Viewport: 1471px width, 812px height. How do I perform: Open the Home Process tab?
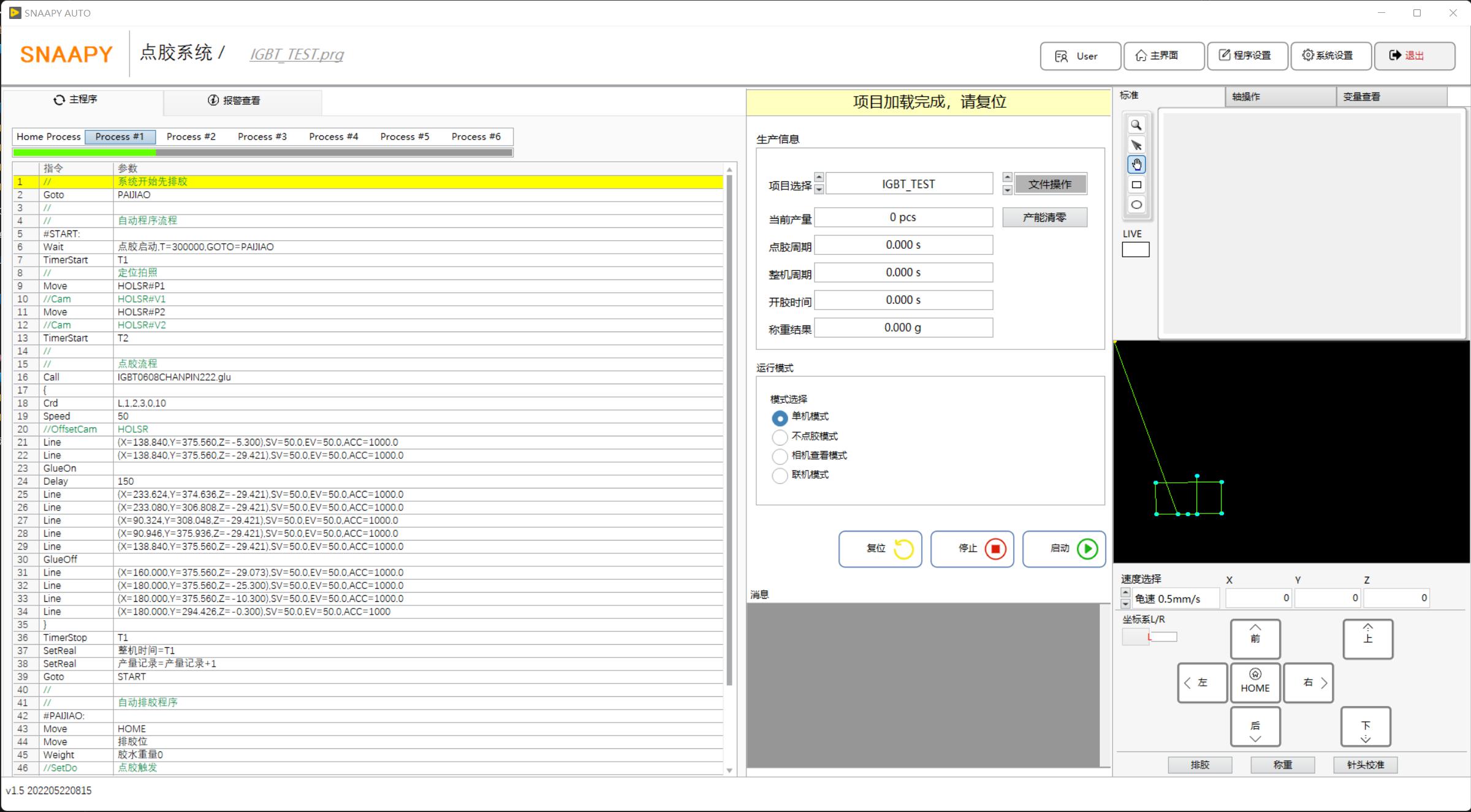48,137
